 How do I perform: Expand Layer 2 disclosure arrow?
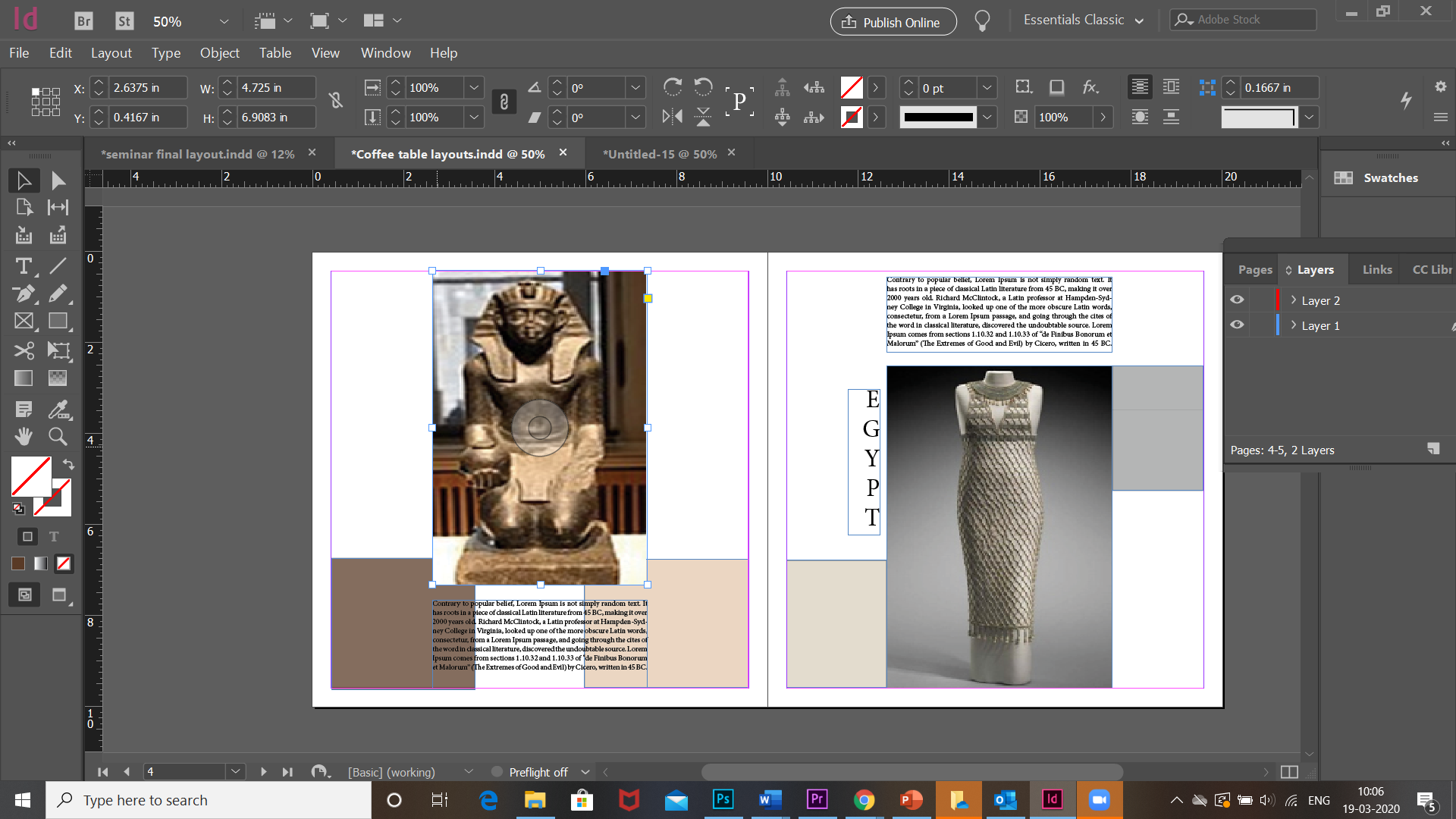click(1294, 300)
